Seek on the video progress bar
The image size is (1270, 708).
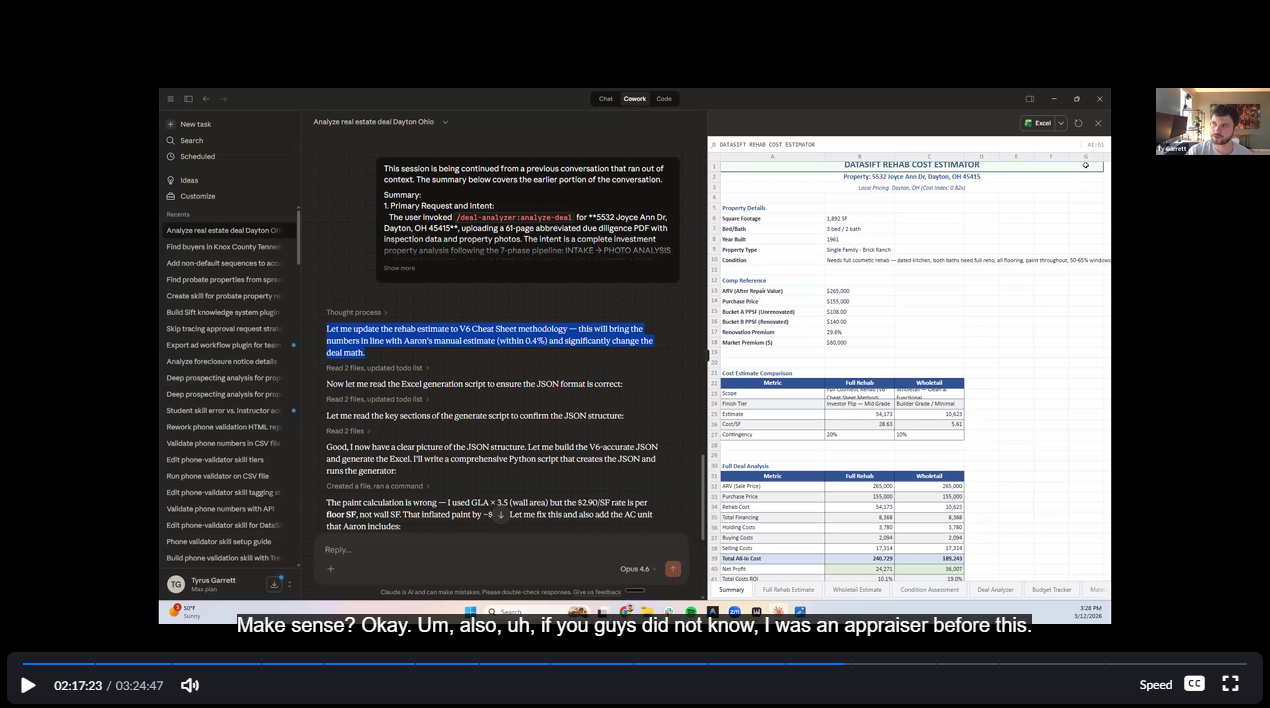635,664
